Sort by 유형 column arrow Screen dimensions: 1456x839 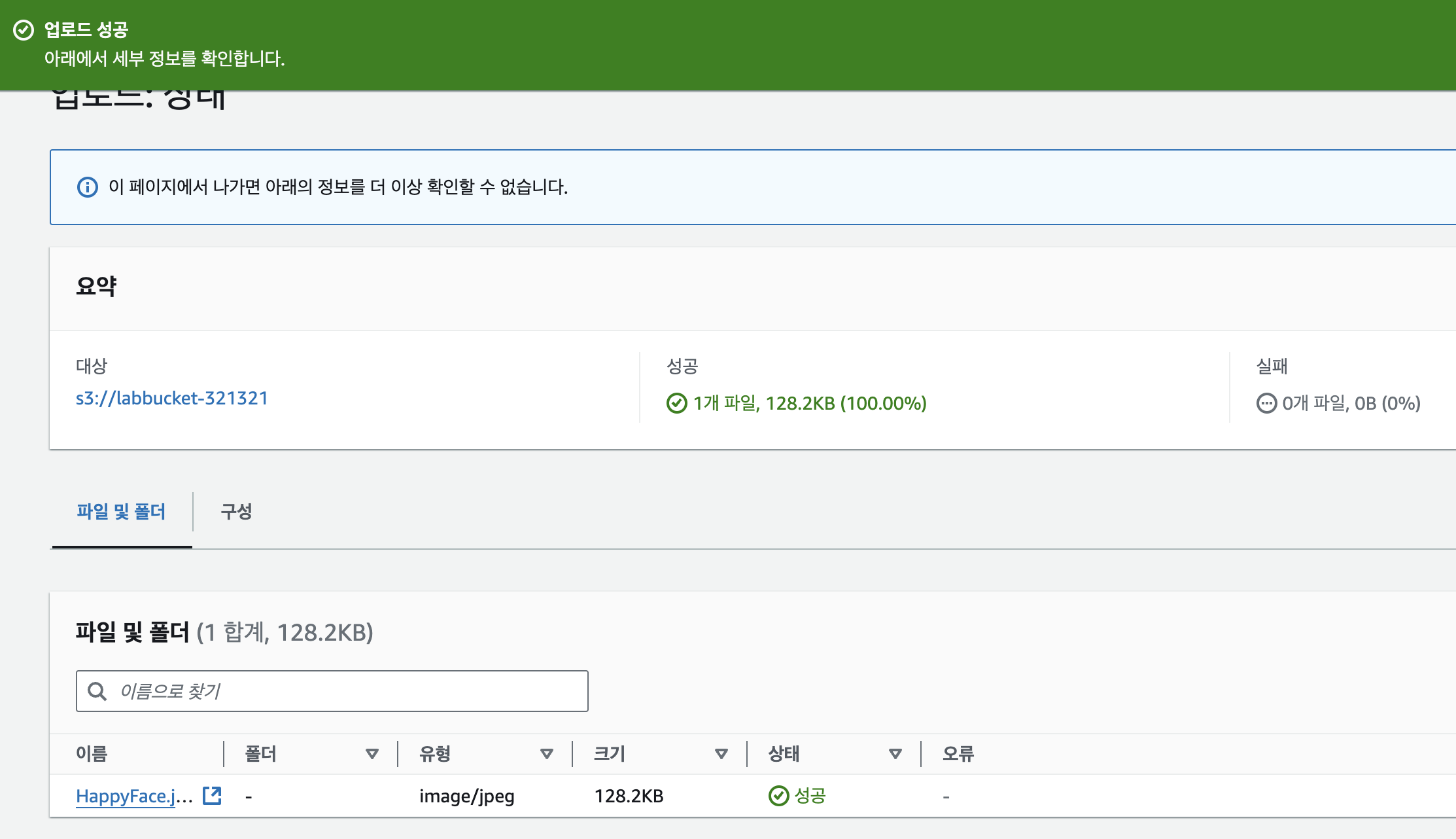[547, 754]
